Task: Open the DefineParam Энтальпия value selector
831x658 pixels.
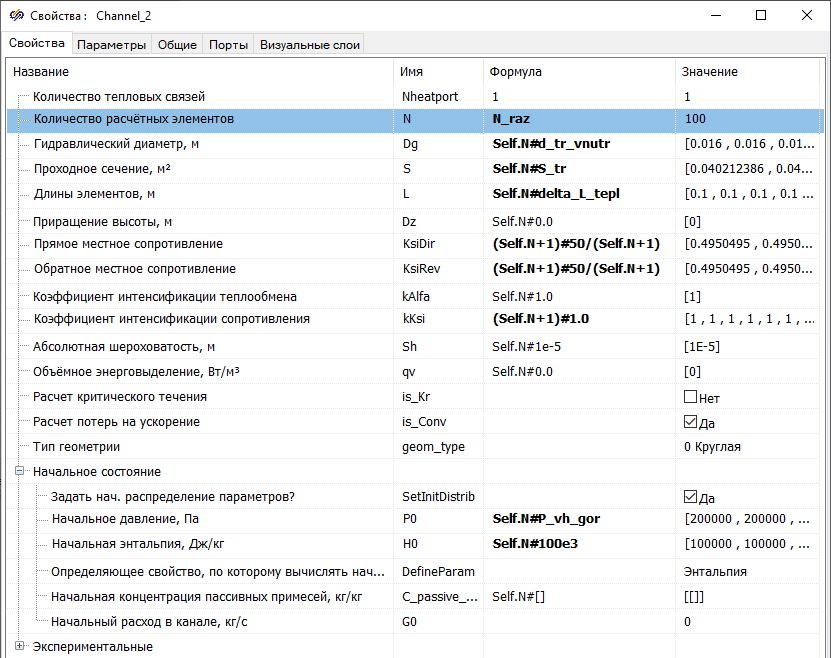Action: [750, 572]
